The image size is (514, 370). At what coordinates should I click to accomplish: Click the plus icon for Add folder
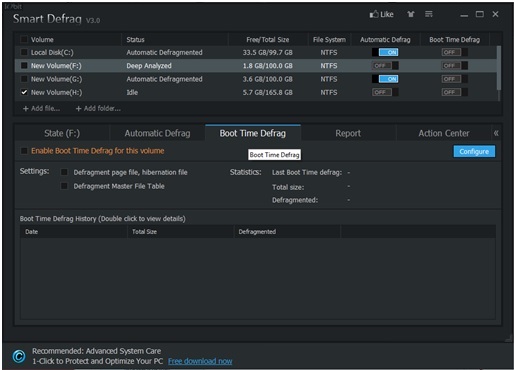pos(78,109)
